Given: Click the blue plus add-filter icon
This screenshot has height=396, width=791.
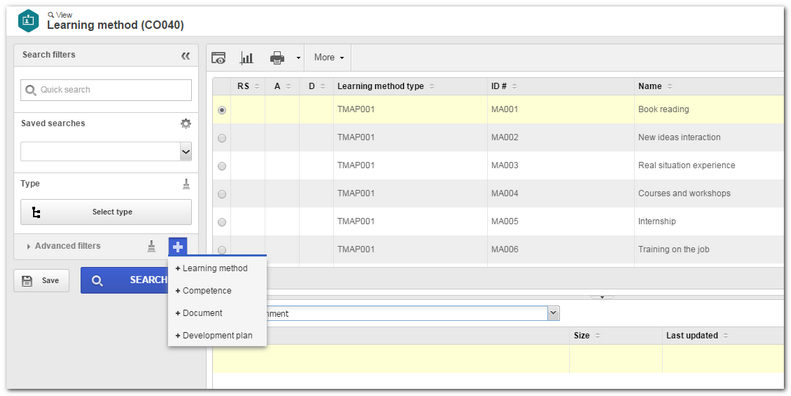Looking at the screenshot, I should [178, 247].
